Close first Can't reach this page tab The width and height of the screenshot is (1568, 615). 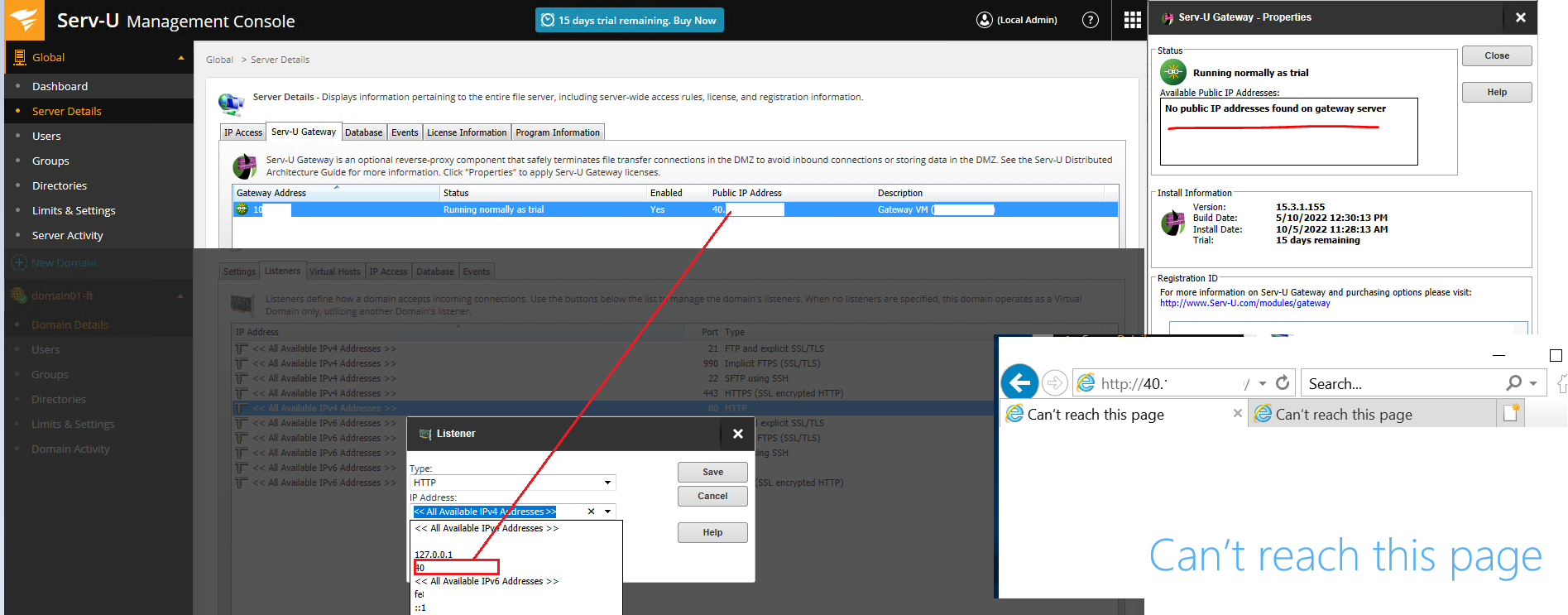click(1237, 413)
